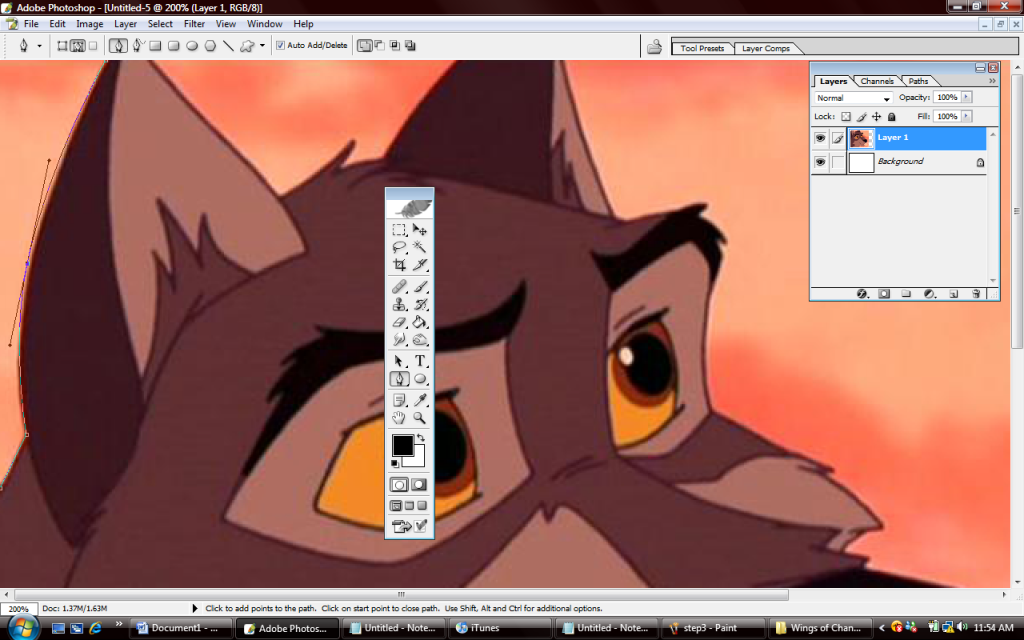This screenshot has width=1024, height=640.
Task: Click the black foreground color swatch
Action: tap(402, 445)
